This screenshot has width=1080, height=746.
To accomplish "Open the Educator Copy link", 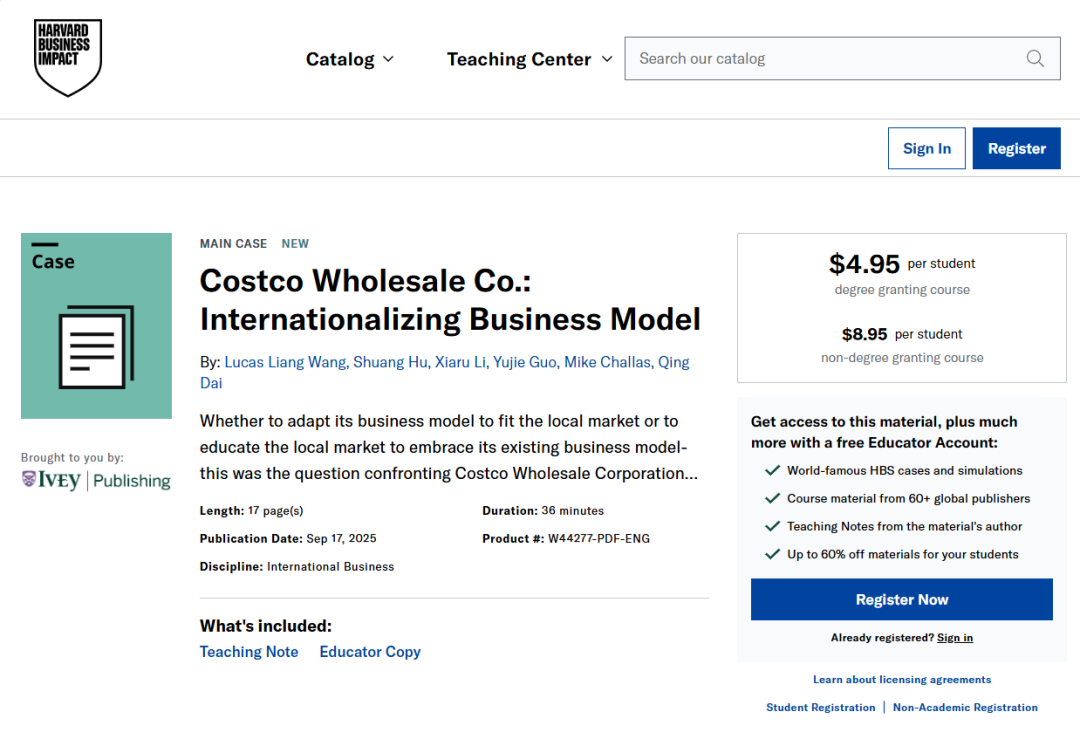I will click(x=370, y=652).
